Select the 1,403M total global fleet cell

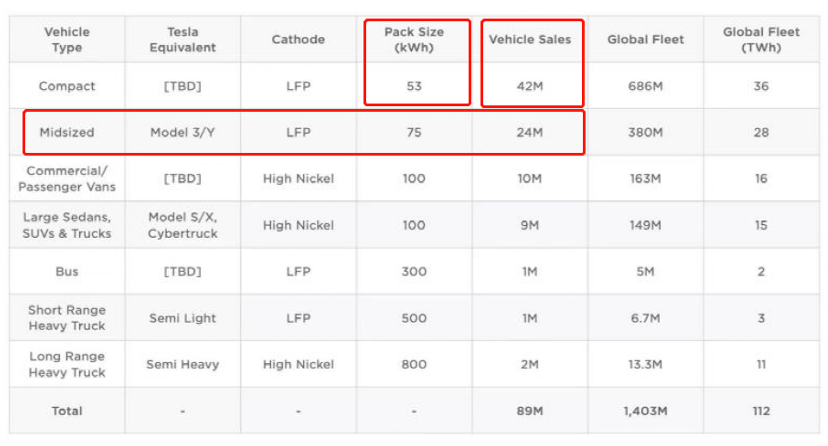tap(645, 411)
